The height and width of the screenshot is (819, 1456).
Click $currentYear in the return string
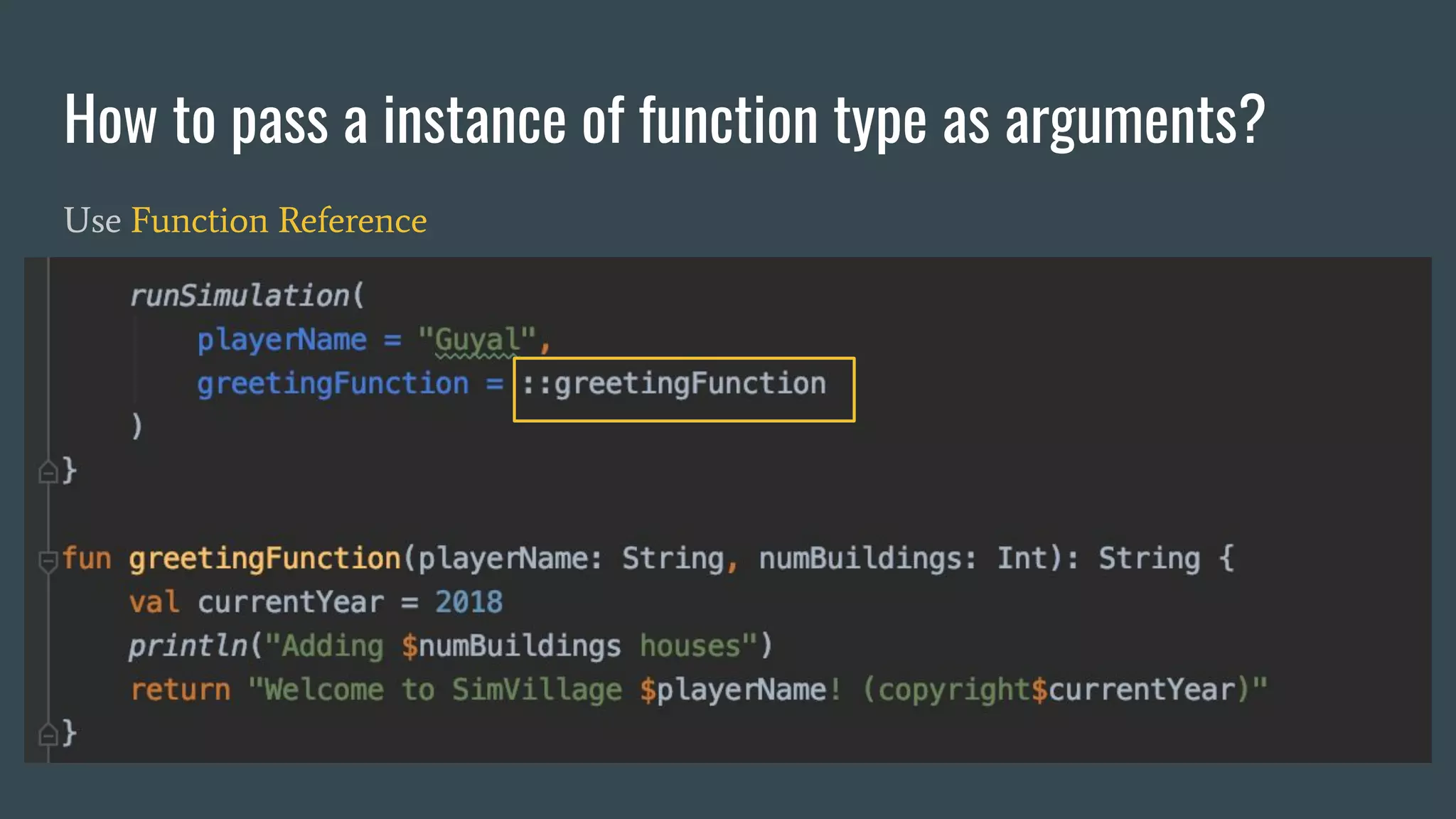(x=1133, y=690)
